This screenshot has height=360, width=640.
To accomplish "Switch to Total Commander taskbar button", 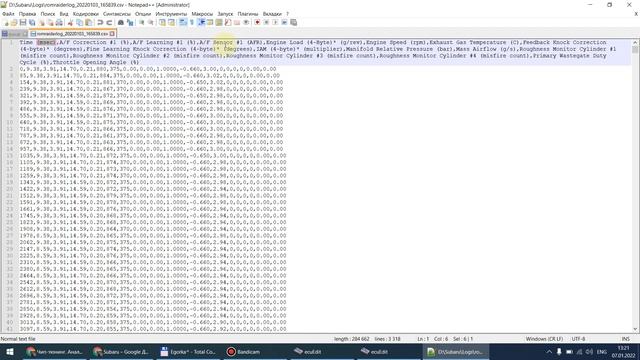I will coord(189,351).
